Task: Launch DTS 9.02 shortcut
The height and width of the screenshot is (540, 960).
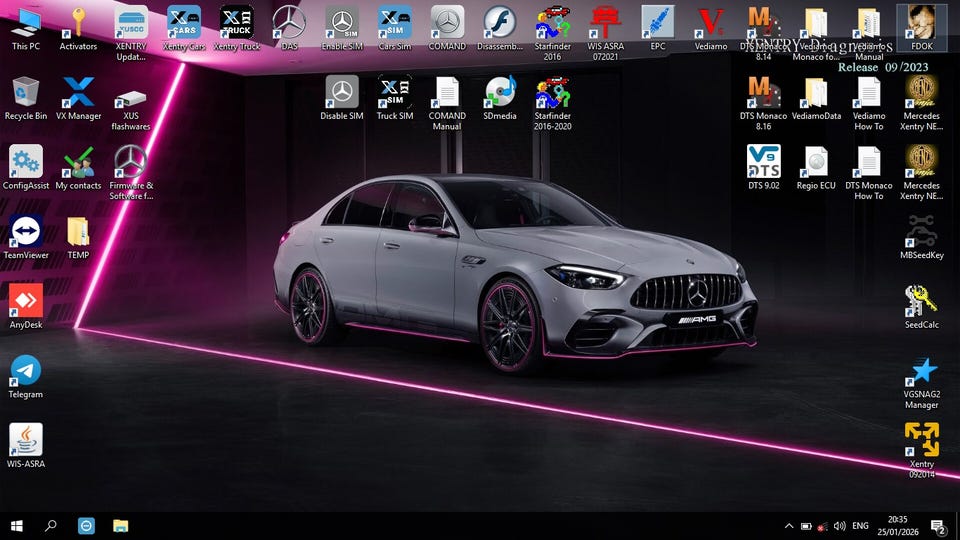Action: (763, 168)
